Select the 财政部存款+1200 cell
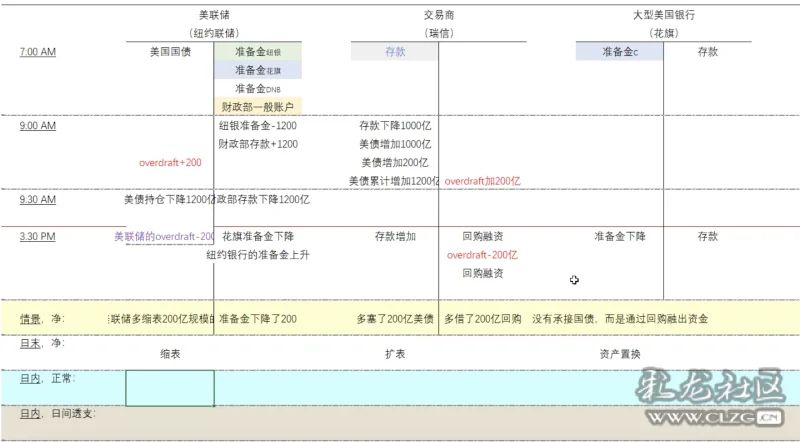The width and height of the screenshot is (800, 442). tap(258, 144)
